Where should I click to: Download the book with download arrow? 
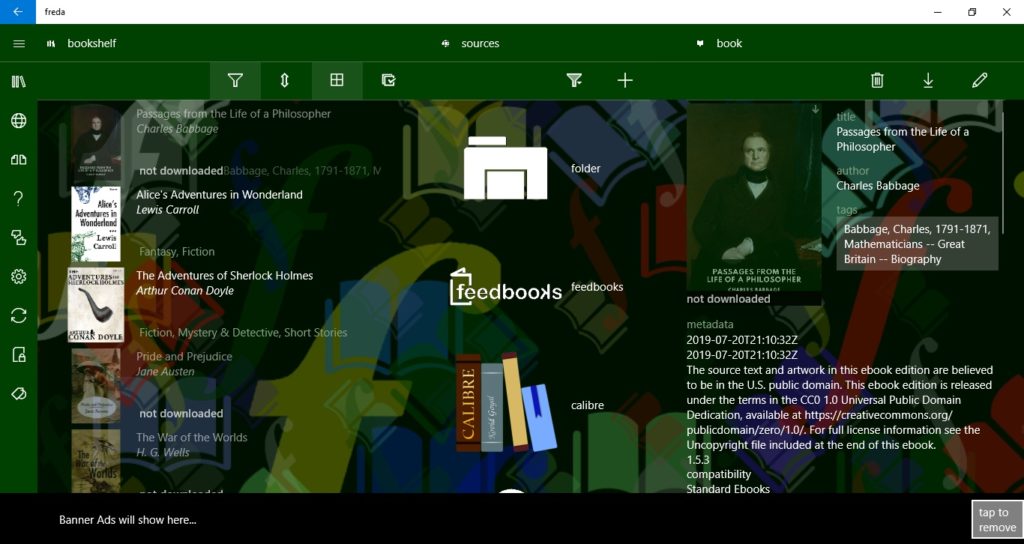928,80
